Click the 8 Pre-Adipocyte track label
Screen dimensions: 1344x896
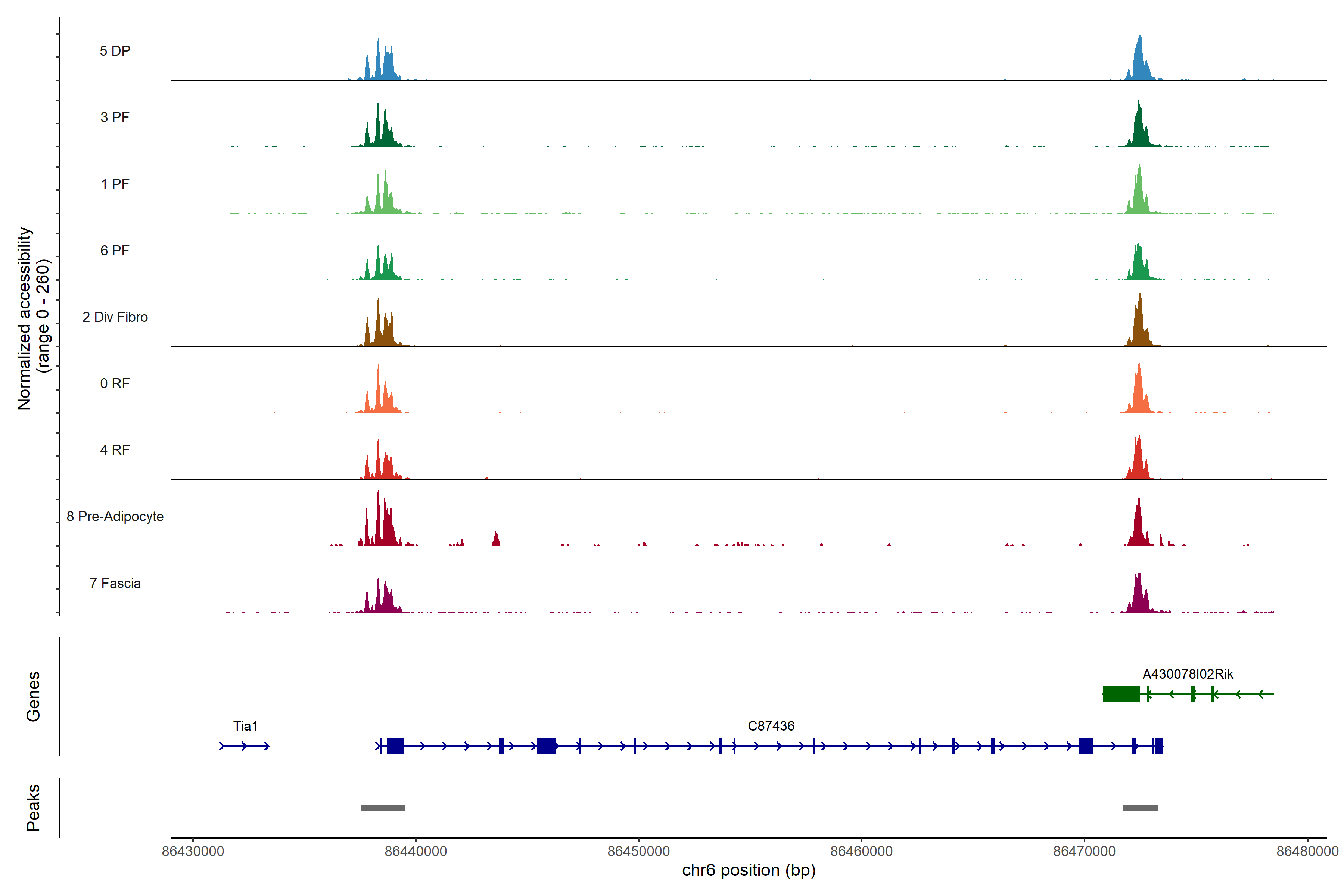coord(115,517)
